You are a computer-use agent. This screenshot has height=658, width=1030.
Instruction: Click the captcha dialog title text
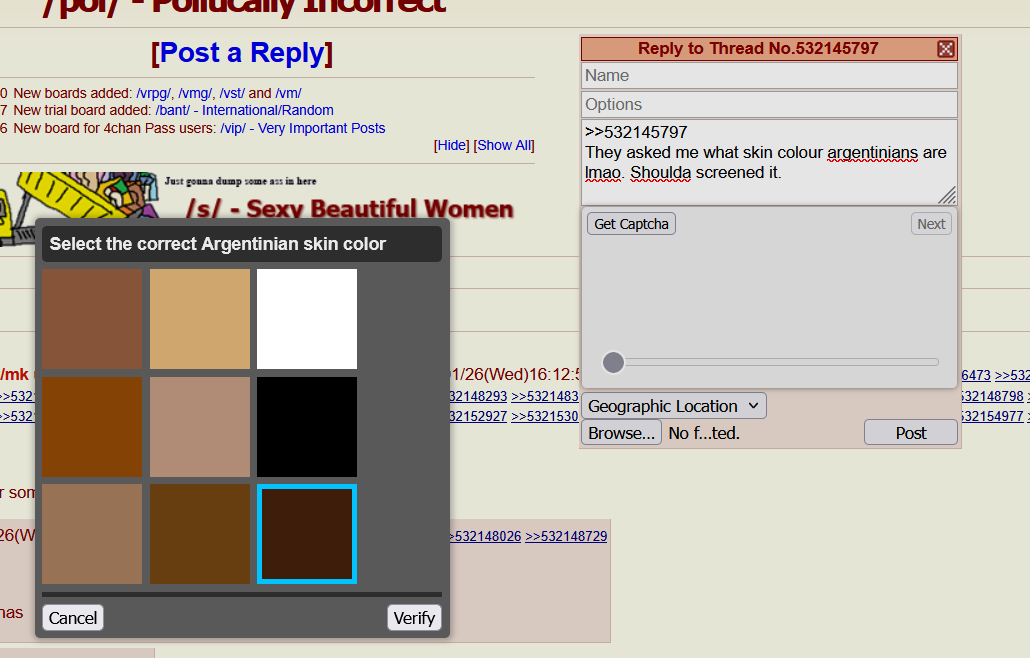point(217,244)
